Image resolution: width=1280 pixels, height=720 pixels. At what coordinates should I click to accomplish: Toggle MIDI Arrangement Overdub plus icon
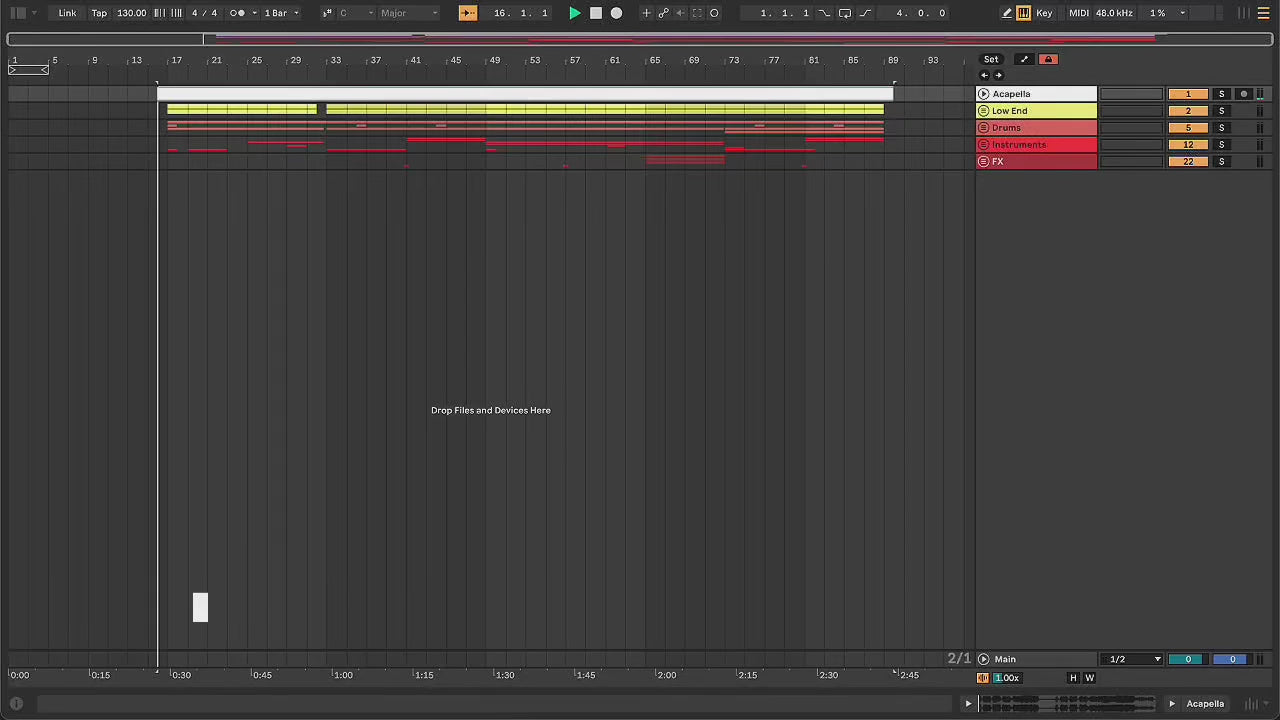pyautogui.click(x=646, y=13)
